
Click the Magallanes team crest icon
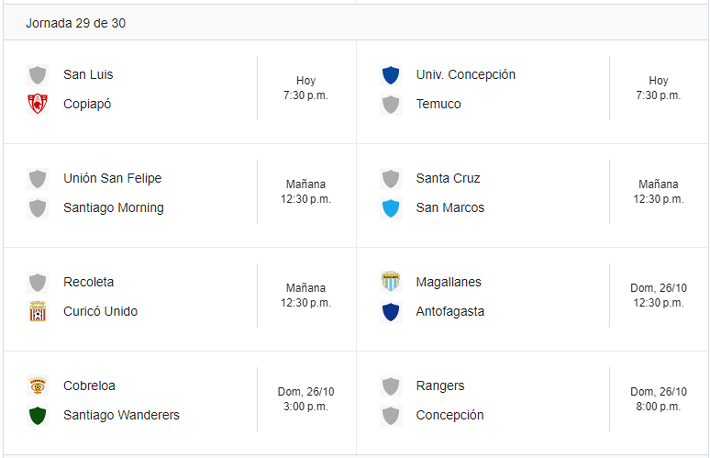[x=391, y=282]
